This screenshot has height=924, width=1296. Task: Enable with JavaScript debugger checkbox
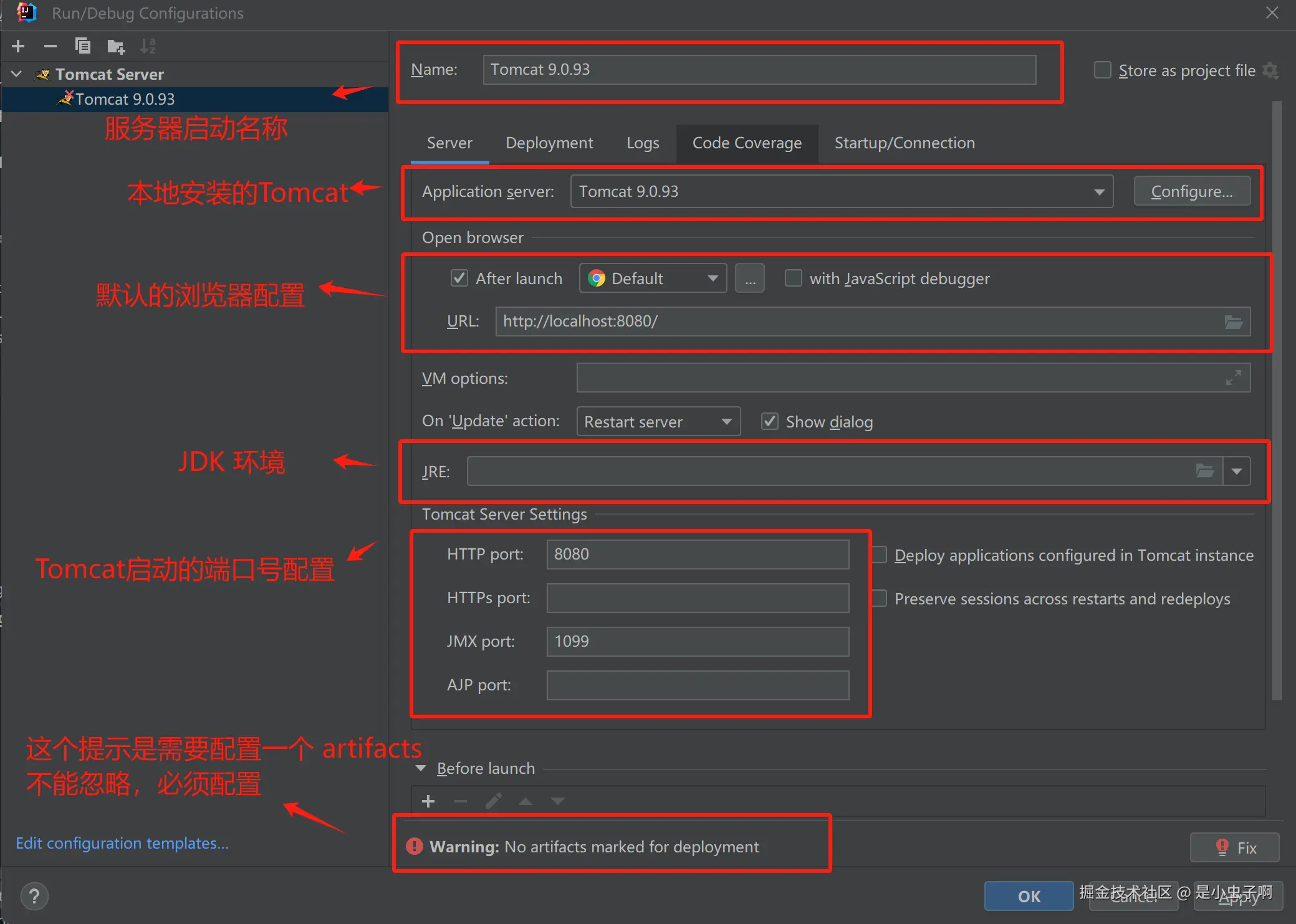(793, 278)
